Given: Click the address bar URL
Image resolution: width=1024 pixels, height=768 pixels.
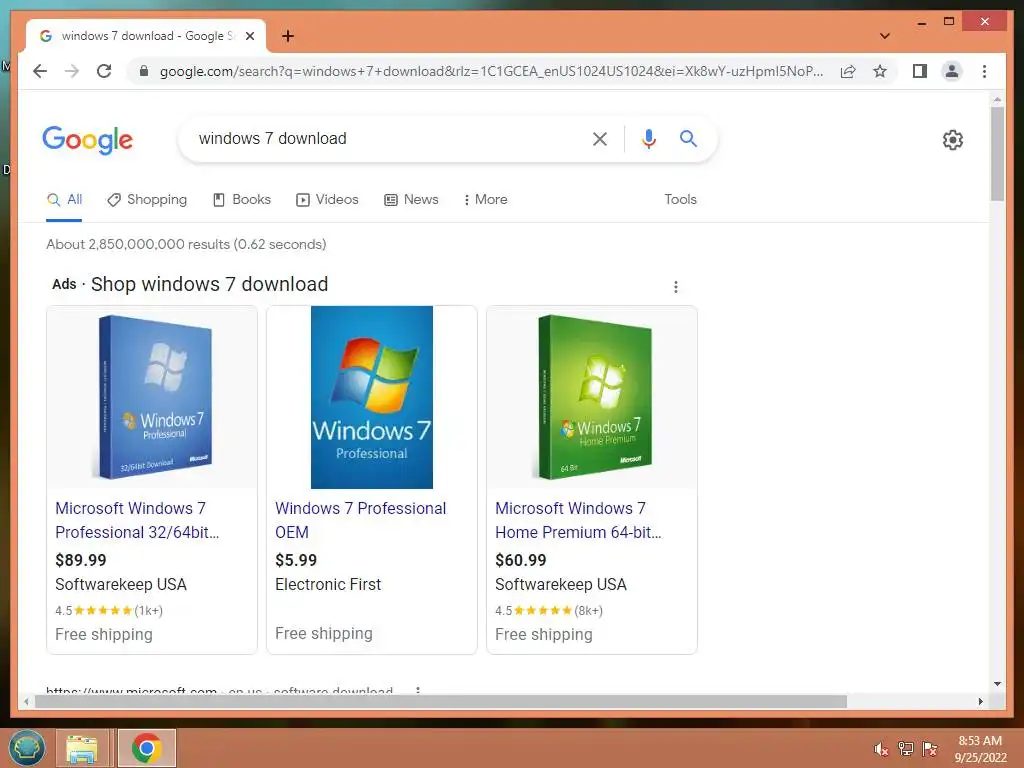Looking at the screenshot, I should click(x=491, y=71).
